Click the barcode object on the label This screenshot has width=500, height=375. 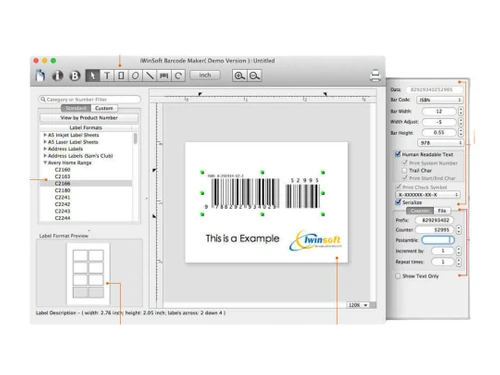point(262,193)
